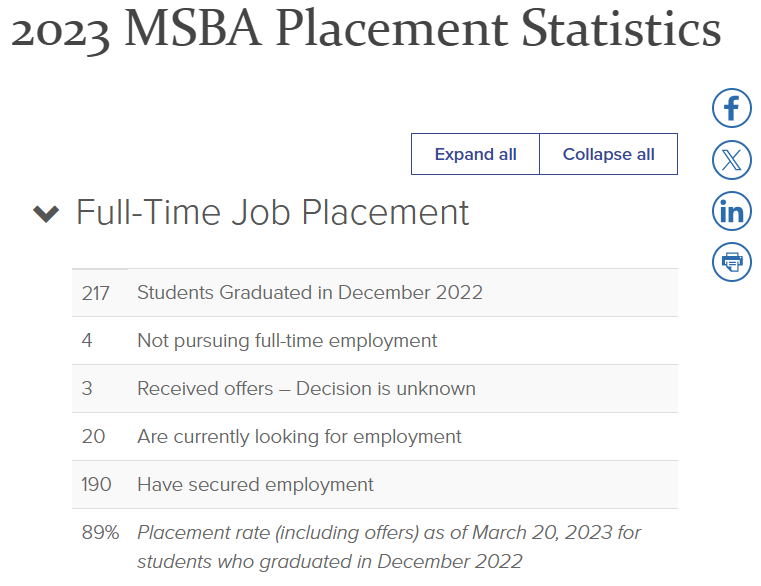Share page on Facebook
This screenshot has height=586, width=761.
pos(731,108)
